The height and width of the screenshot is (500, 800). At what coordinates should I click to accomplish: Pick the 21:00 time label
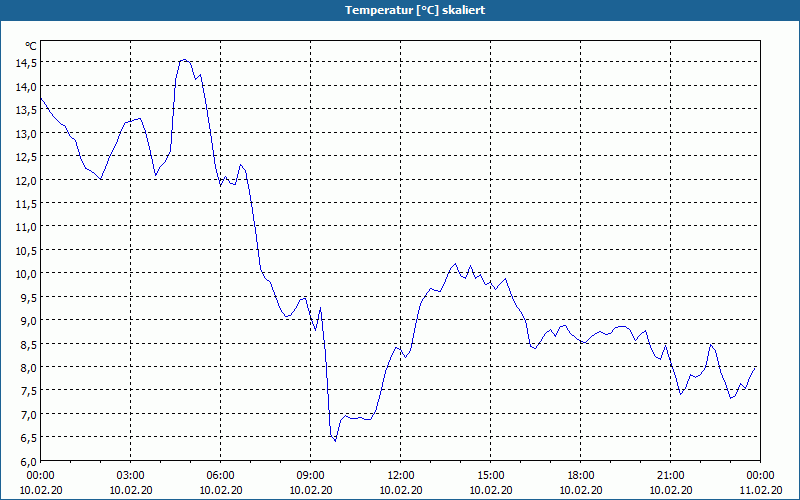pos(670,476)
